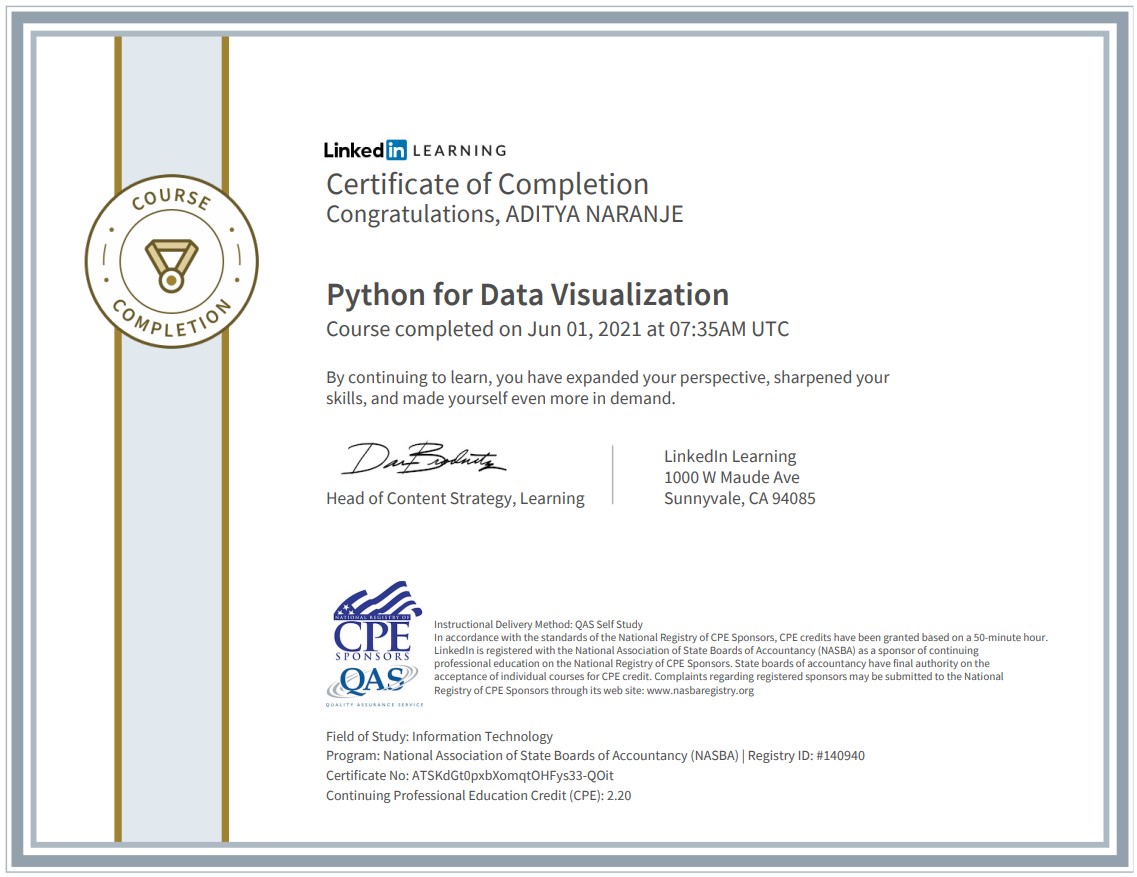Click the 'LEARNING' wordmark beside the LinkedIn logo

point(460,151)
